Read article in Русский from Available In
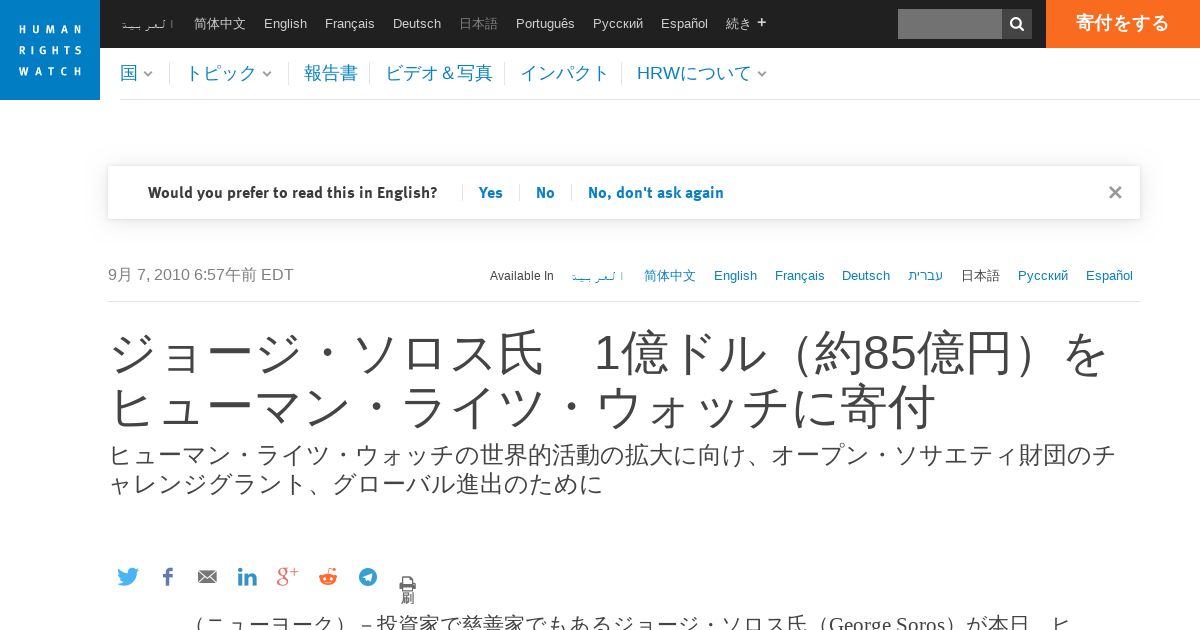 tap(1043, 276)
